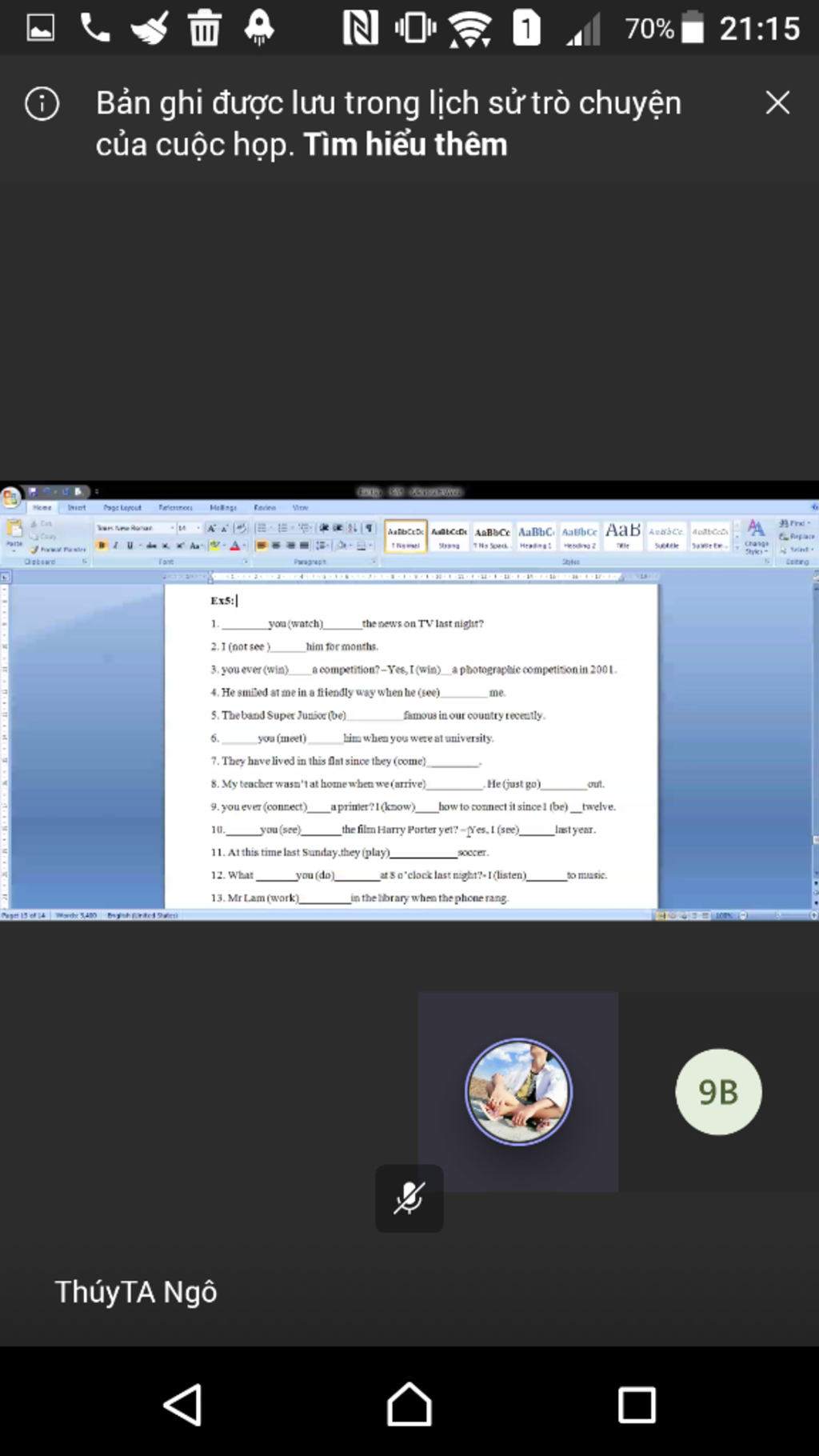
Task: Click Save in Word quick access toolbar
Action: [x=33, y=492]
